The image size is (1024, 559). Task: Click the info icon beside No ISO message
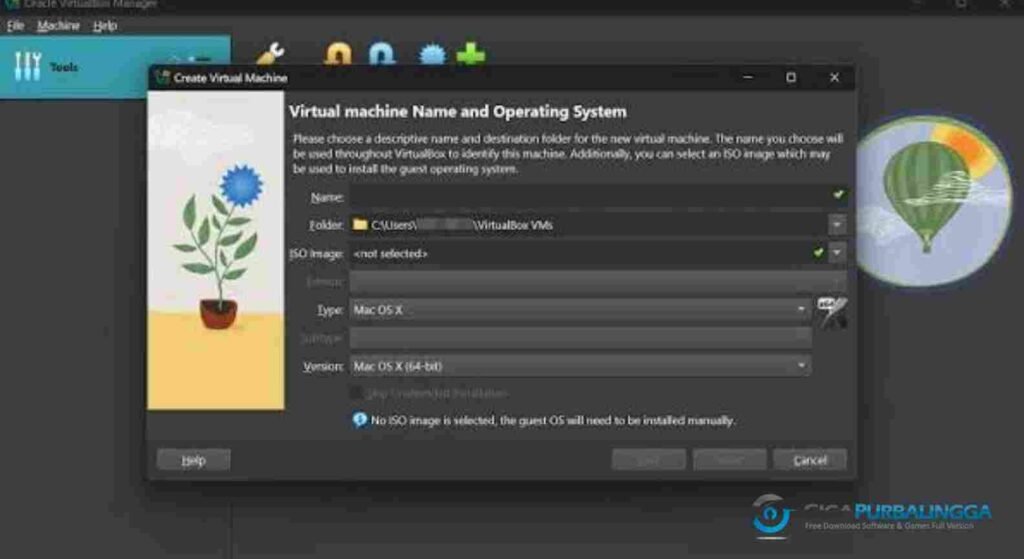click(x=360, y=419)
